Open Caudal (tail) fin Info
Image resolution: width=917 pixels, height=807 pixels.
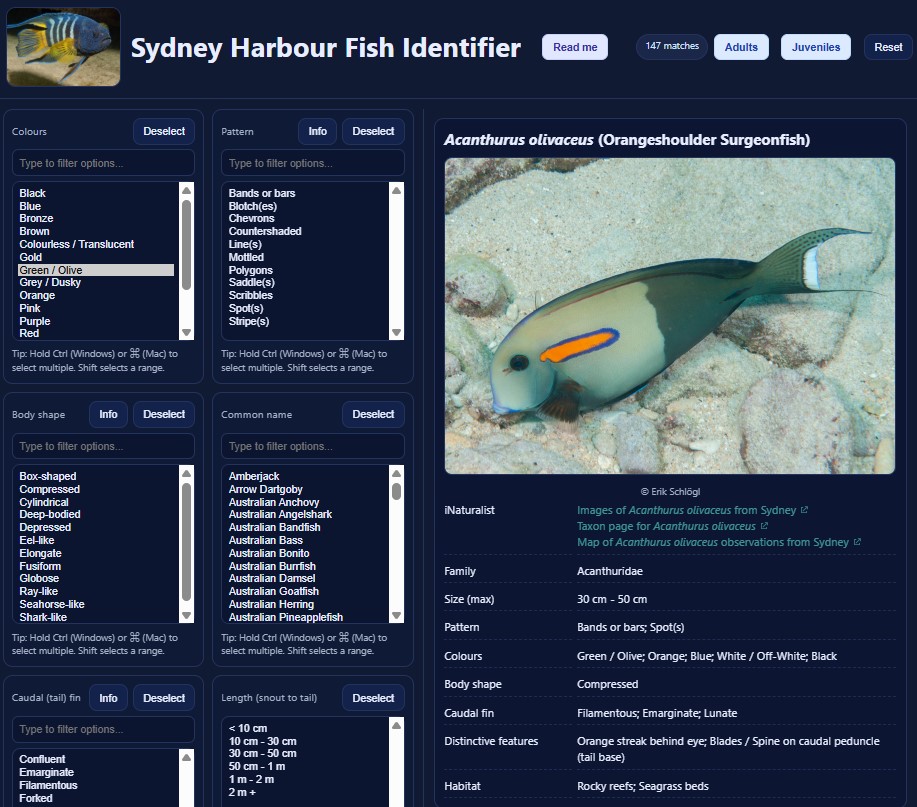pyautogui.click(x=108, y=698)
